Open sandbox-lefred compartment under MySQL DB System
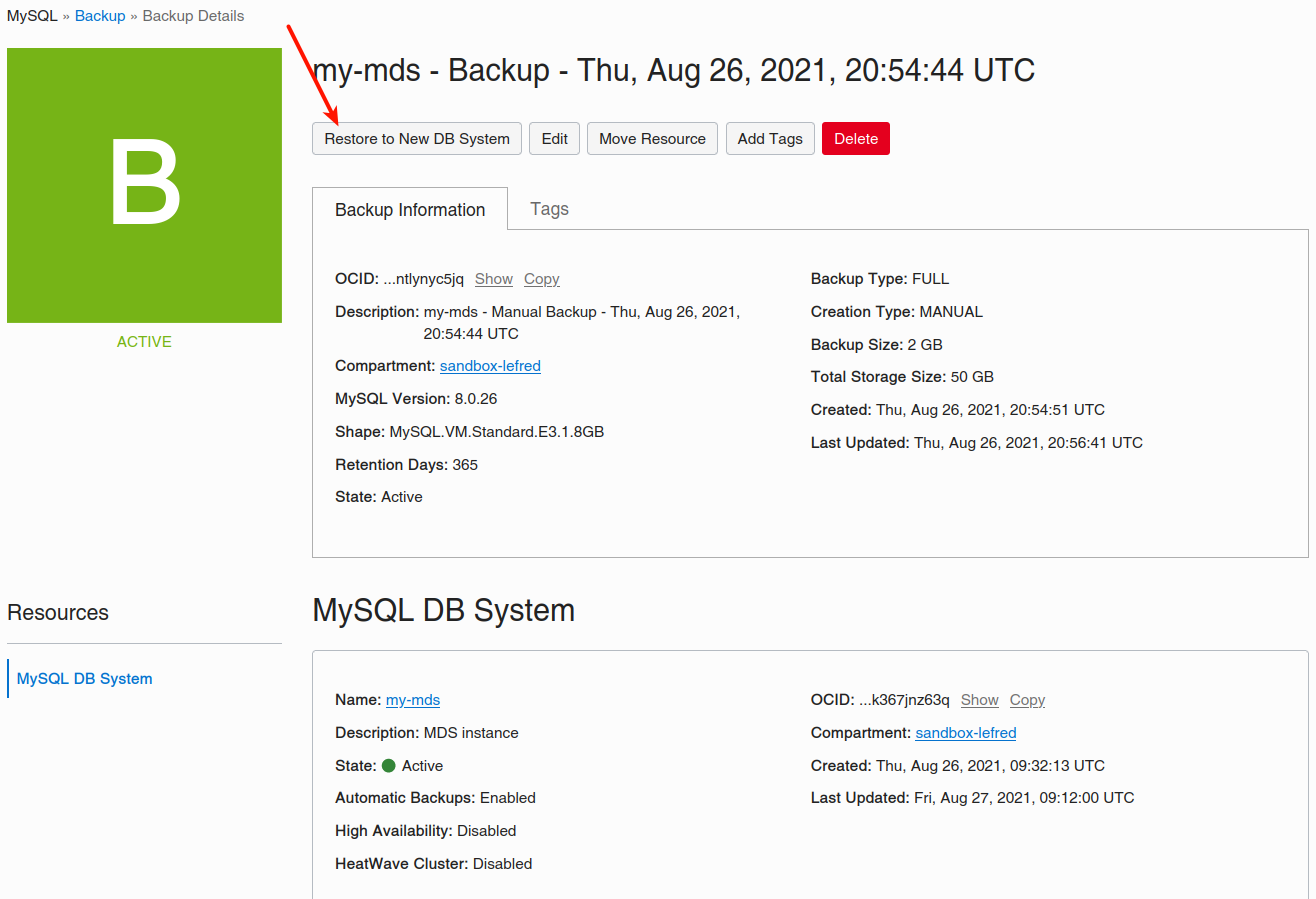Image resolution: width=1316 pixels, height=899 pixels. click(966, 733)
